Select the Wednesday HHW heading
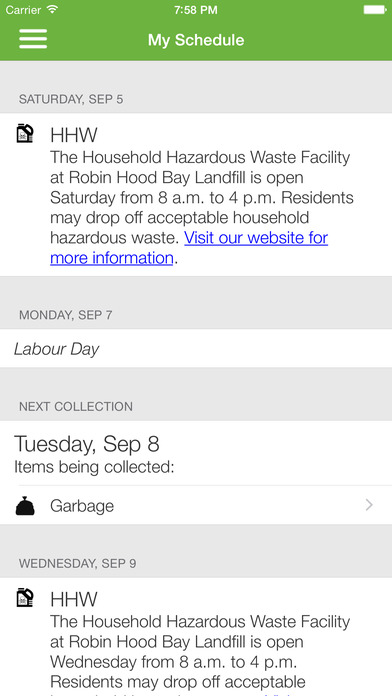The image size is (392, 696). 74,599
